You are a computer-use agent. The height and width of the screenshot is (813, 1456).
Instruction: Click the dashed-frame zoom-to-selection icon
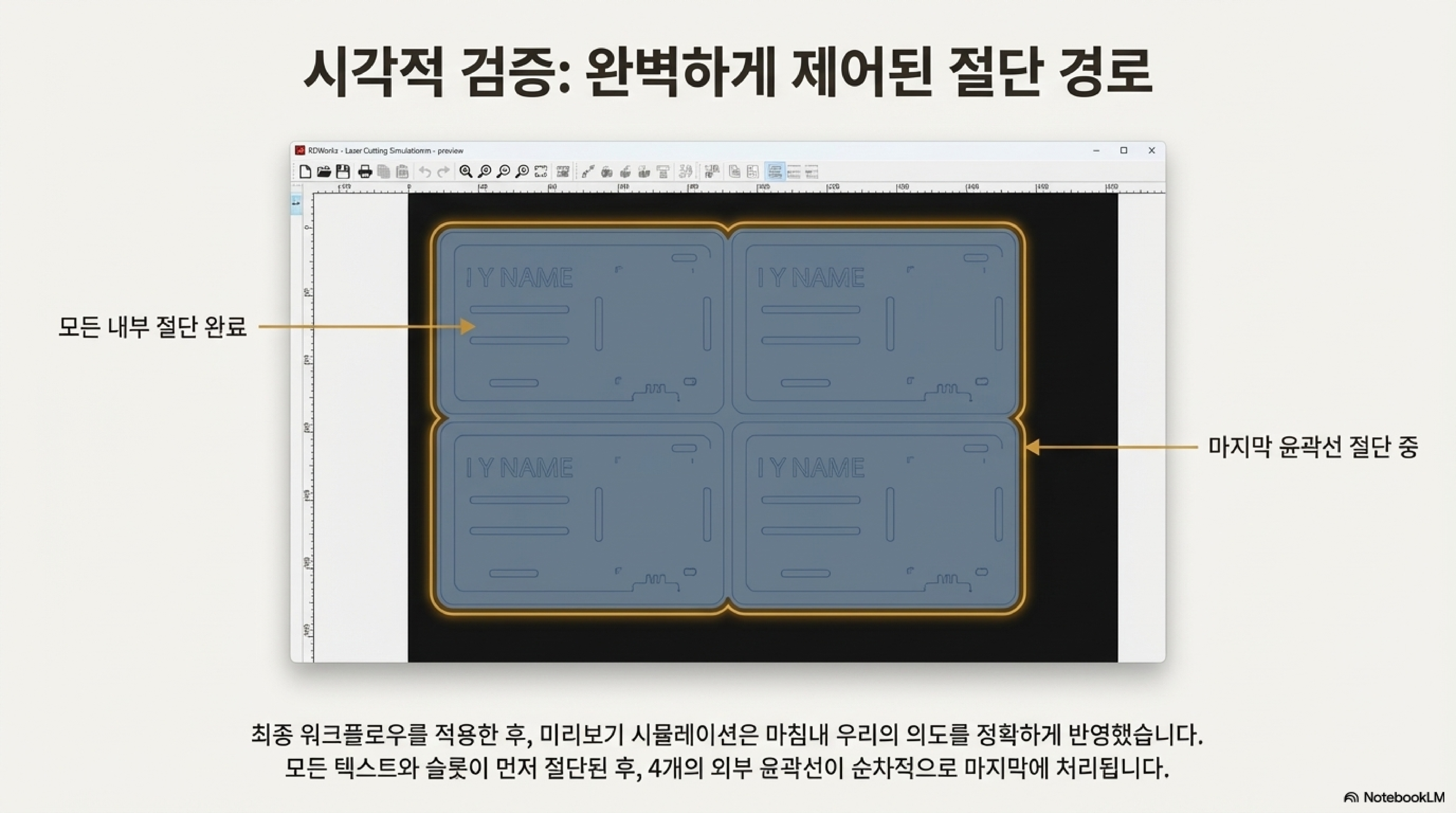point(541,171)
